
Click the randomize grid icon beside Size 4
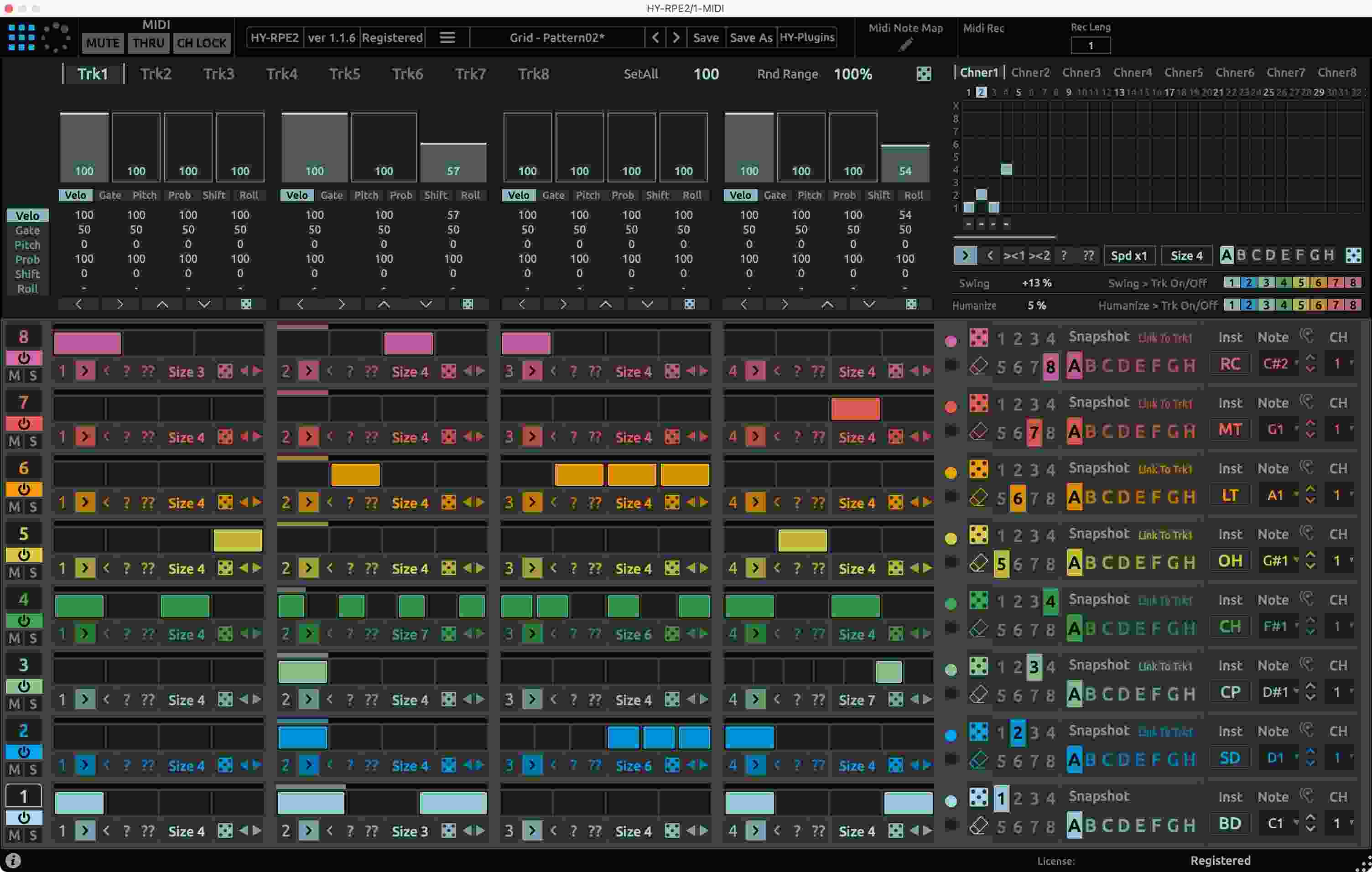pyautogui.click(x=1354, y=255)
